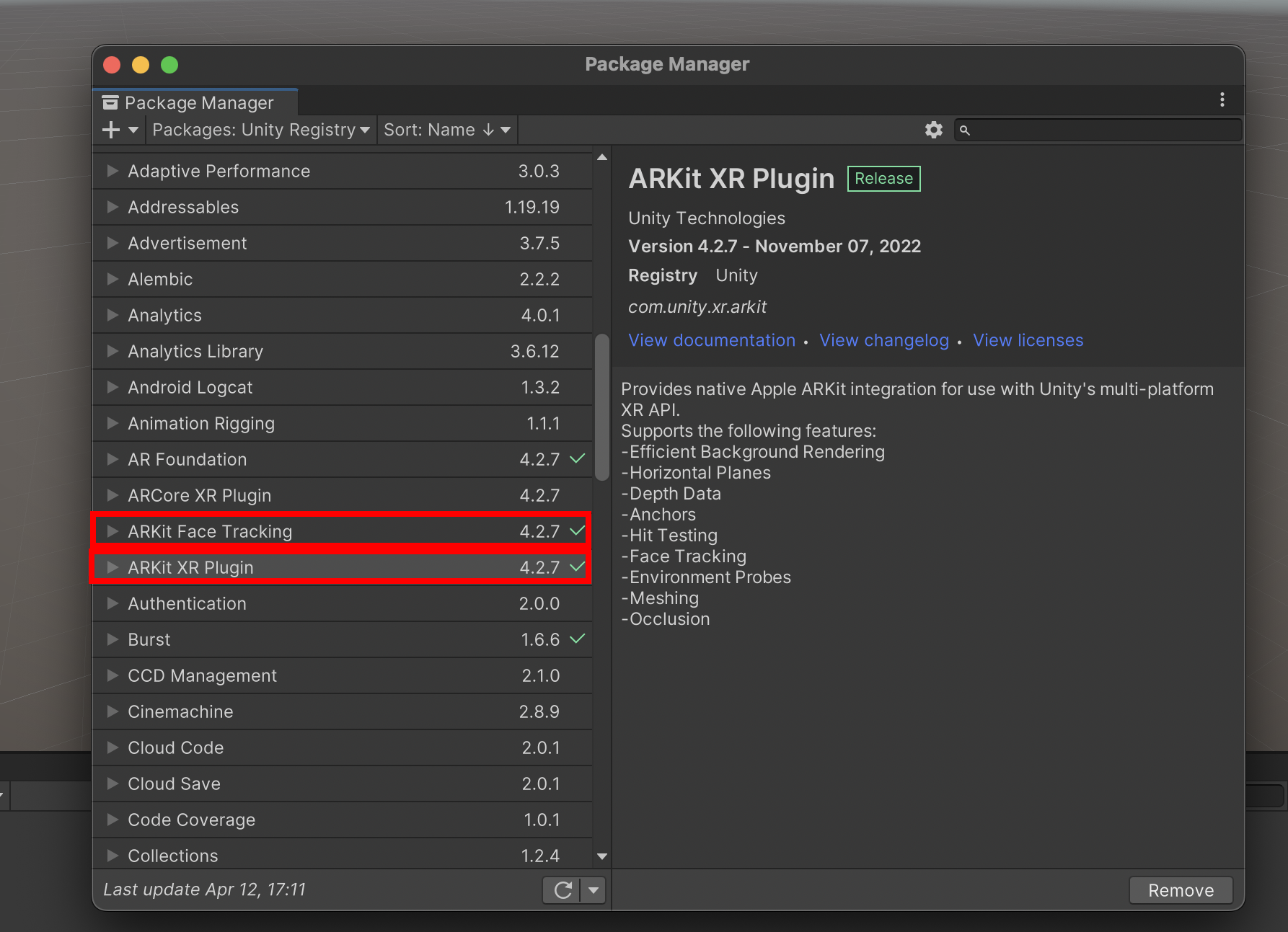Open the View documentation link

[x=712, y=340]
